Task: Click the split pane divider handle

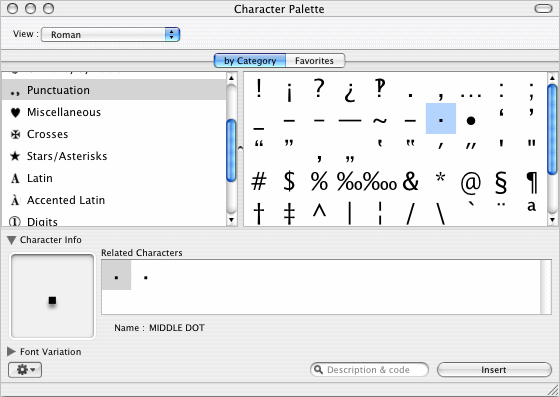Action: (x=240, y=148)
